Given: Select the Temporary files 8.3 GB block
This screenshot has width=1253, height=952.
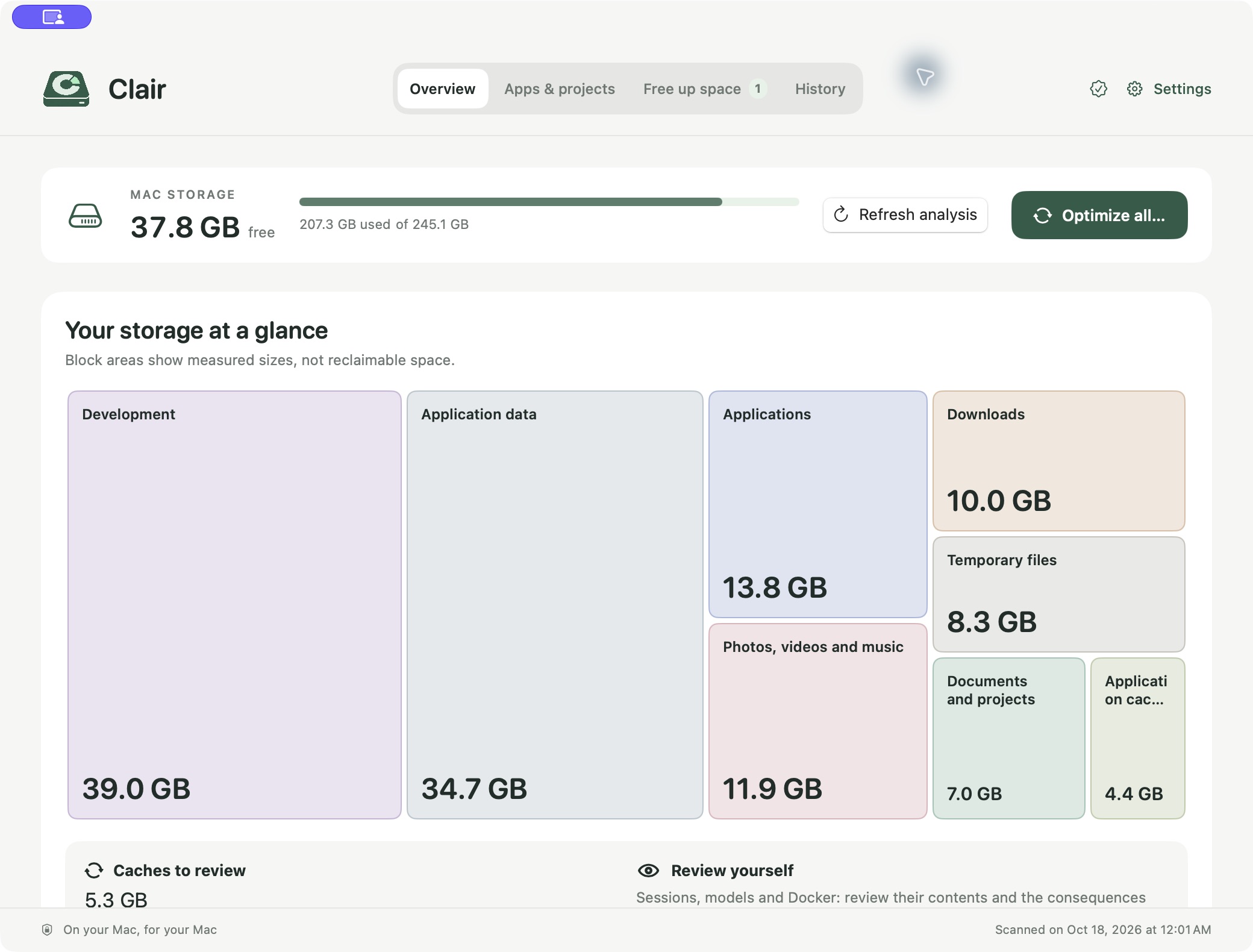Looking at the screenshot, I should (1059, 595).
